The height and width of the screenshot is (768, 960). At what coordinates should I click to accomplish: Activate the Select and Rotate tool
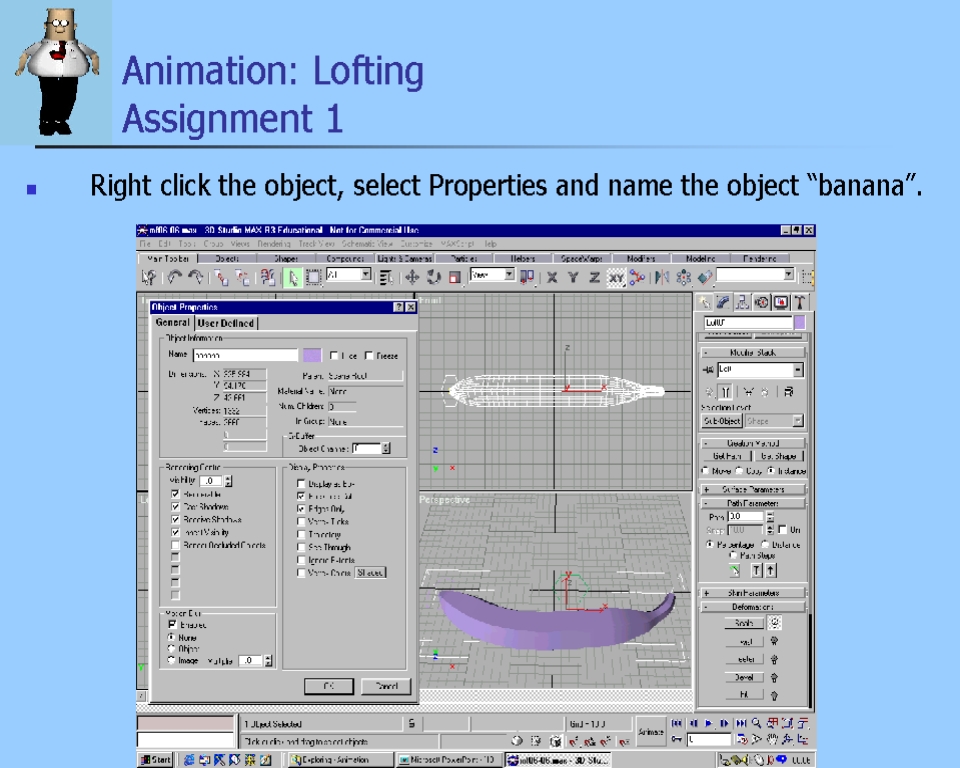pyautogui.click(x=433, y=277)
